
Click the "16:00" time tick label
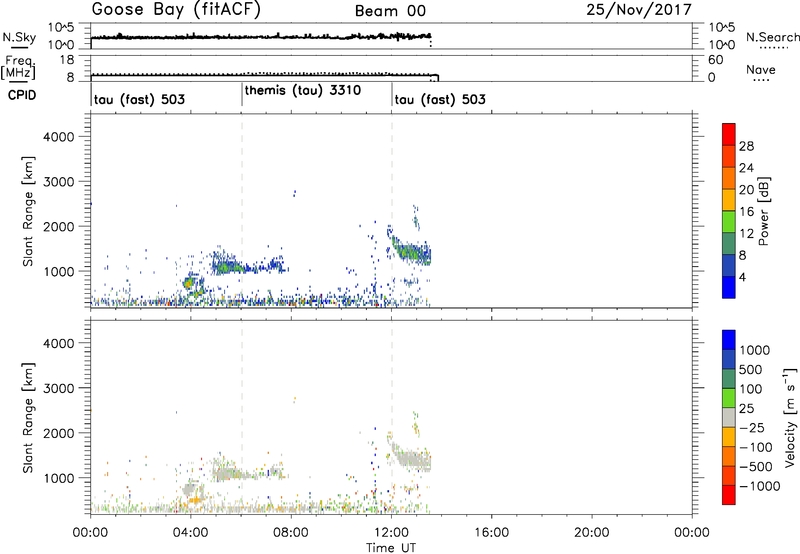(491, 533)
